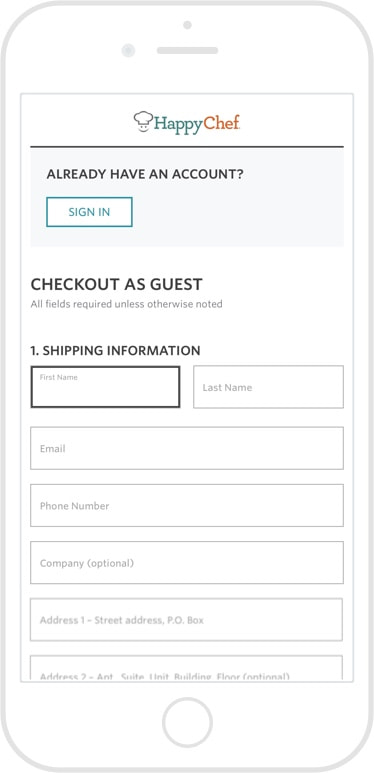Click the HappyChef logo text

click(x=197, y=123)
